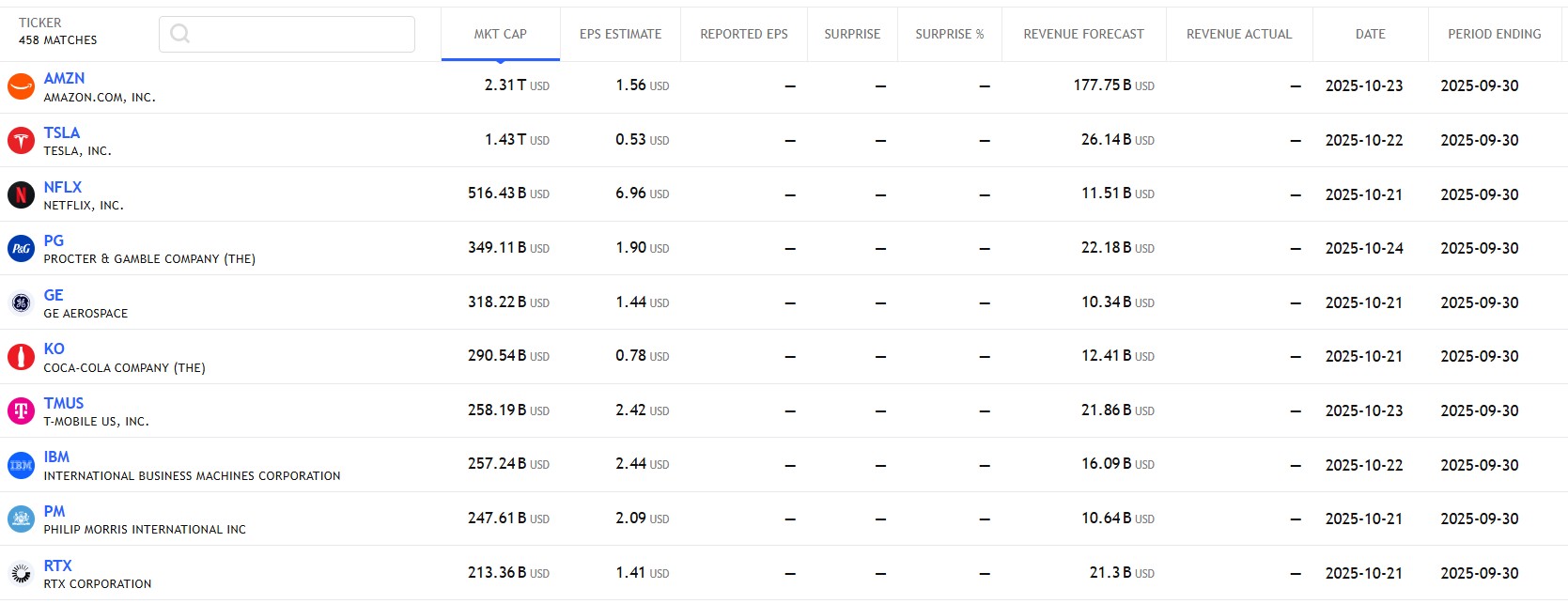Viewport: 1568px width, 604px height.
Task: Sort by PERIOD ENDING column header
Action: click(1494, 35)
